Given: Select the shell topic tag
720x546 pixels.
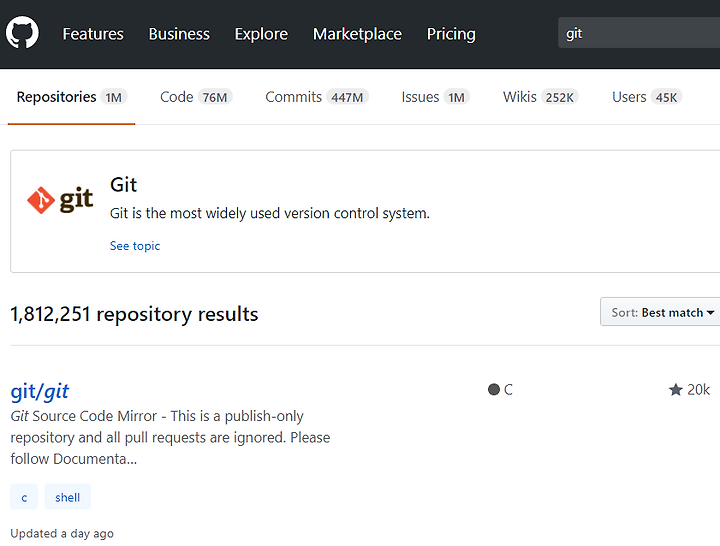Looking at the screenshot, I should [68, 497].
